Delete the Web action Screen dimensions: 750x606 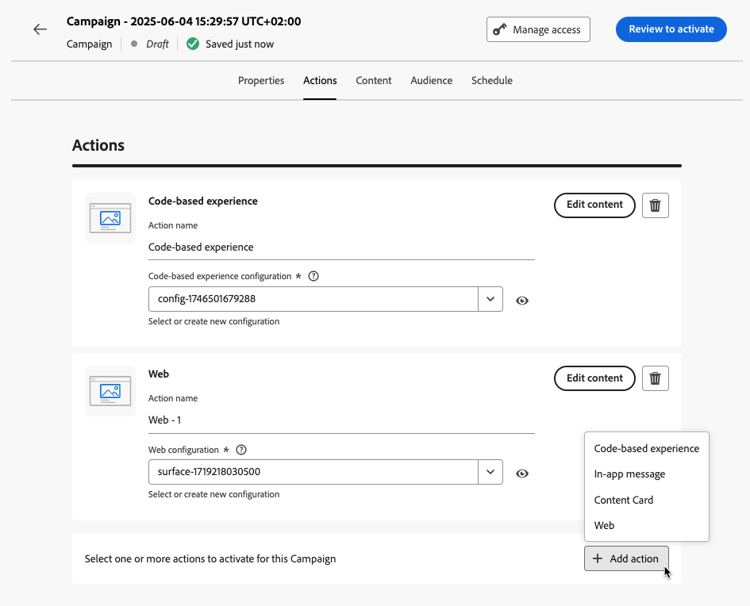655,378
